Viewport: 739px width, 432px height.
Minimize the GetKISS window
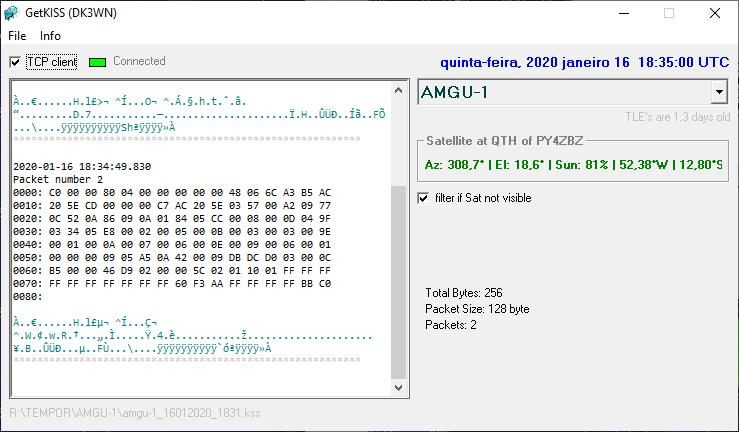624,13
